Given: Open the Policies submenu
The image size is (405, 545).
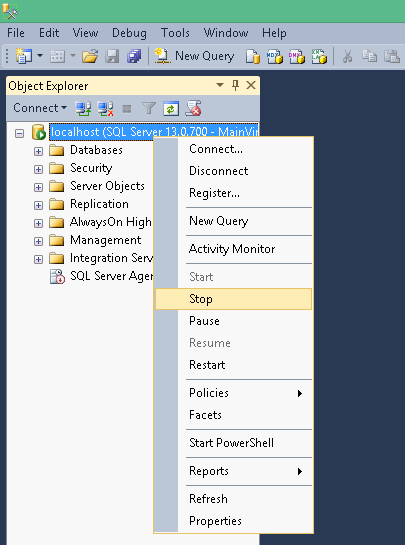Looking at the screenshot, I should click(233, 393).
